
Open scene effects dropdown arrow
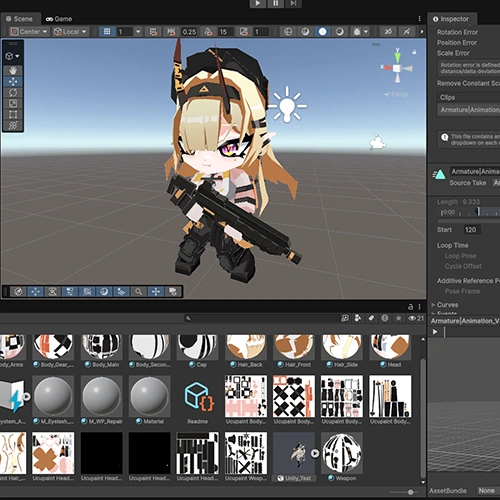pyautogui.click(x=366, y=32)
